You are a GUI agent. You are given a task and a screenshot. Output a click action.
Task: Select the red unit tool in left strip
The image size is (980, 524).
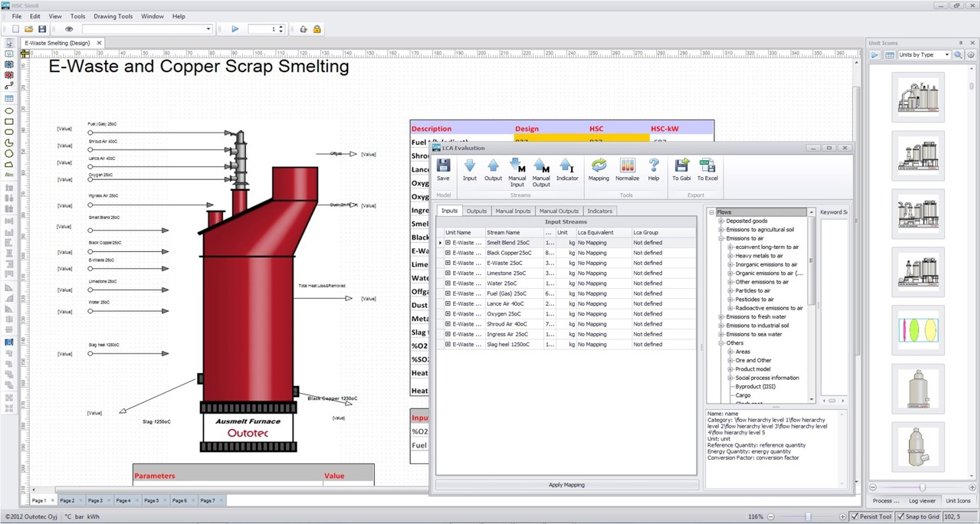coord(9,75)
